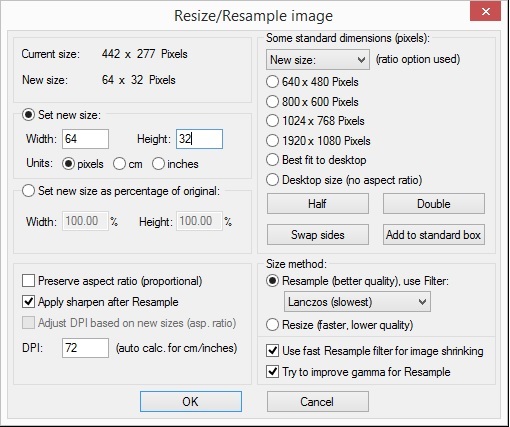Choose Resize faster, lower quality method
This screenshot has width=510, height=427.
pyautogui.click(x=272, y=325)
